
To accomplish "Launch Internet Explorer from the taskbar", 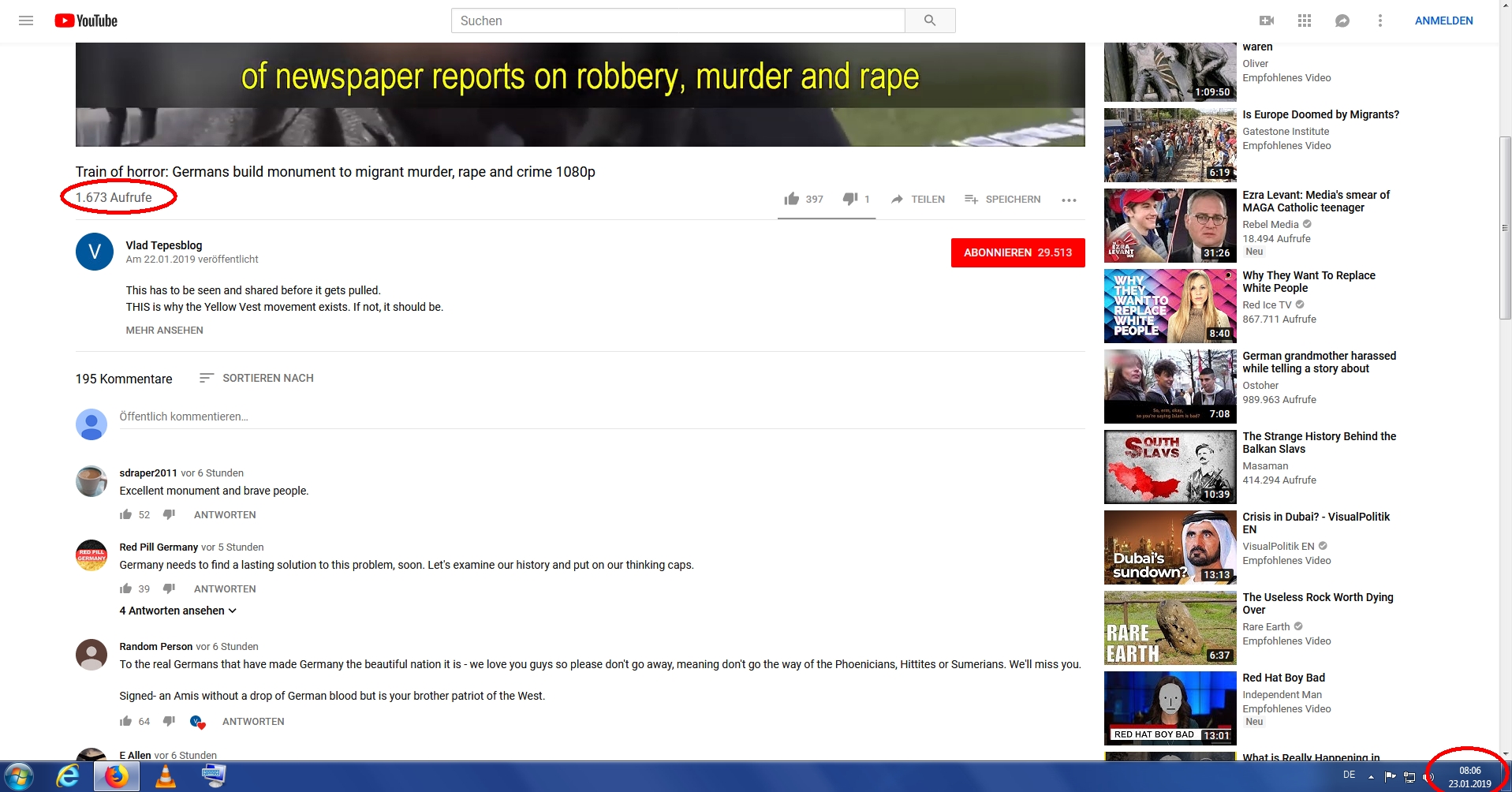I will coord(68,777).
